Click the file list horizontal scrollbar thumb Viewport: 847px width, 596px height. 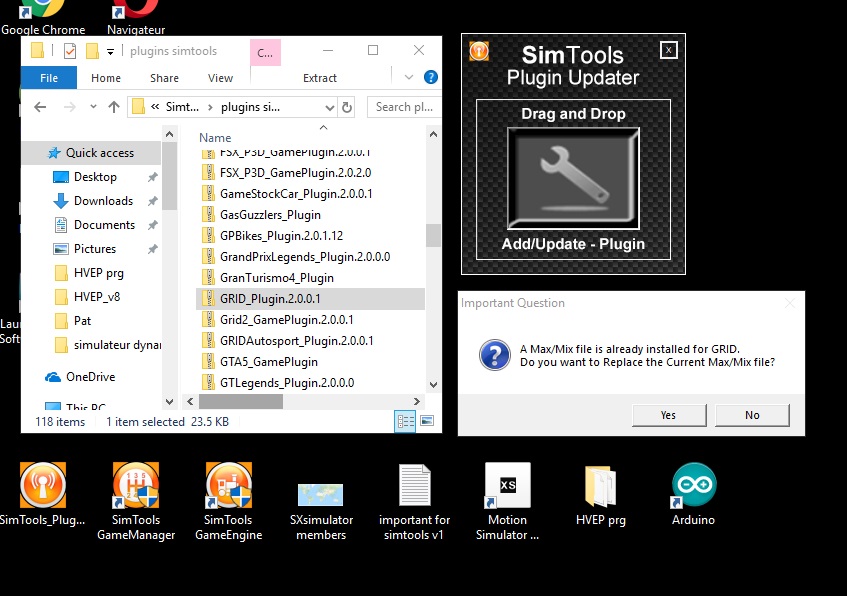[241, 401]
